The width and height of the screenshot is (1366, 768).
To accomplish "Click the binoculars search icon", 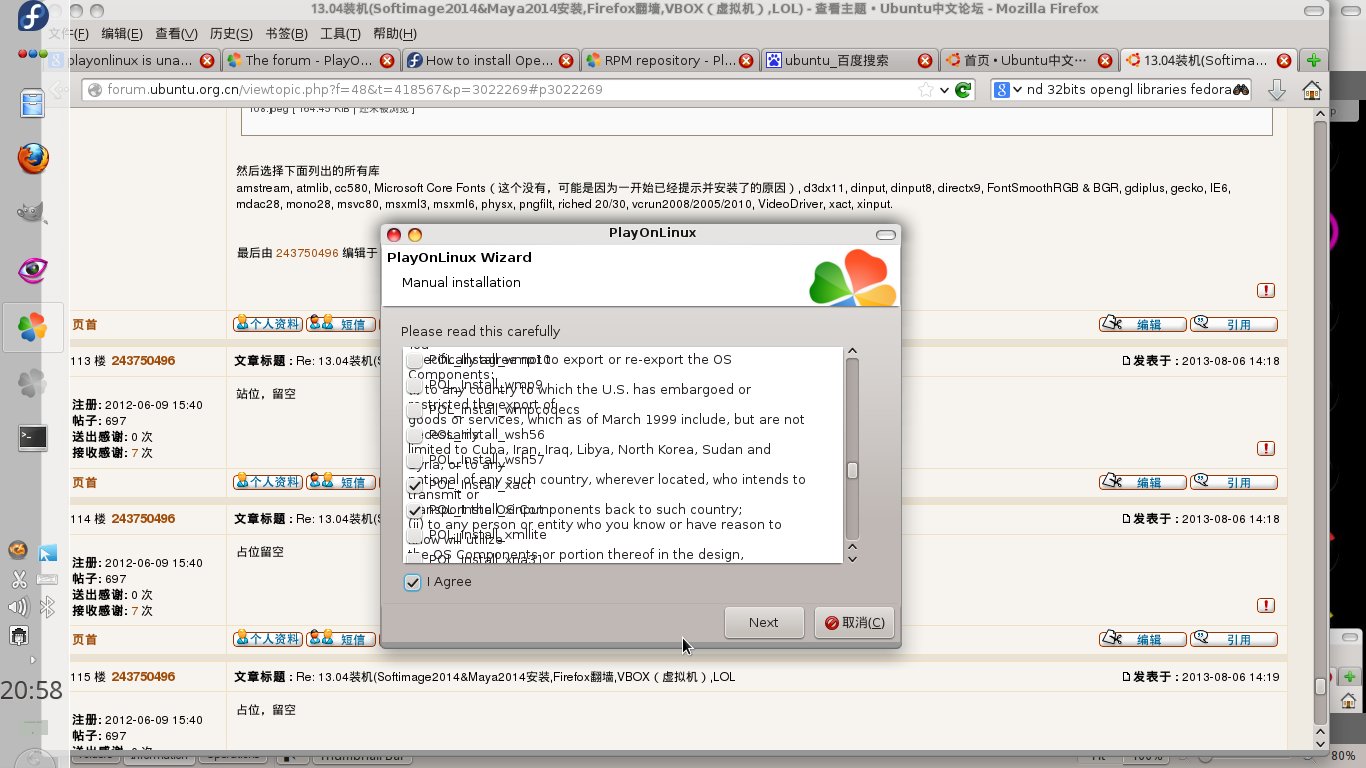I will pos(1241,90).
